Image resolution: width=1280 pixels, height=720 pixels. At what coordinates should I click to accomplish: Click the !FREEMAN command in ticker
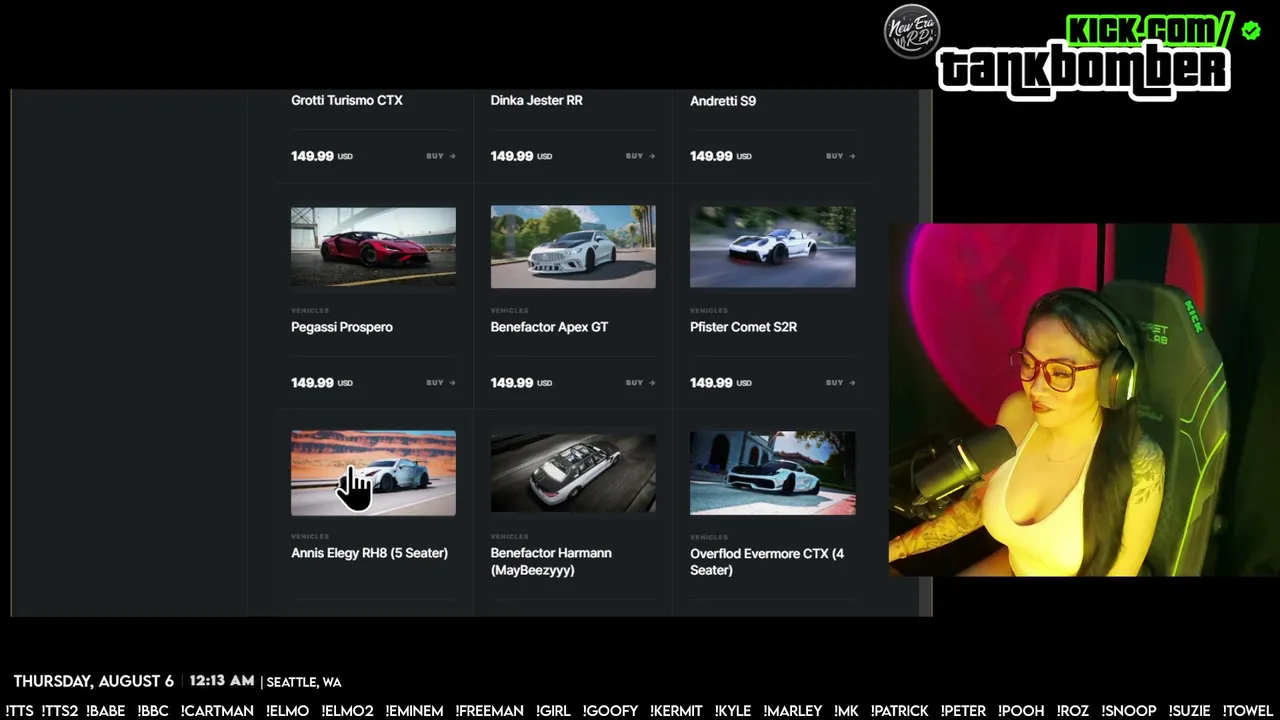point(490,711)
